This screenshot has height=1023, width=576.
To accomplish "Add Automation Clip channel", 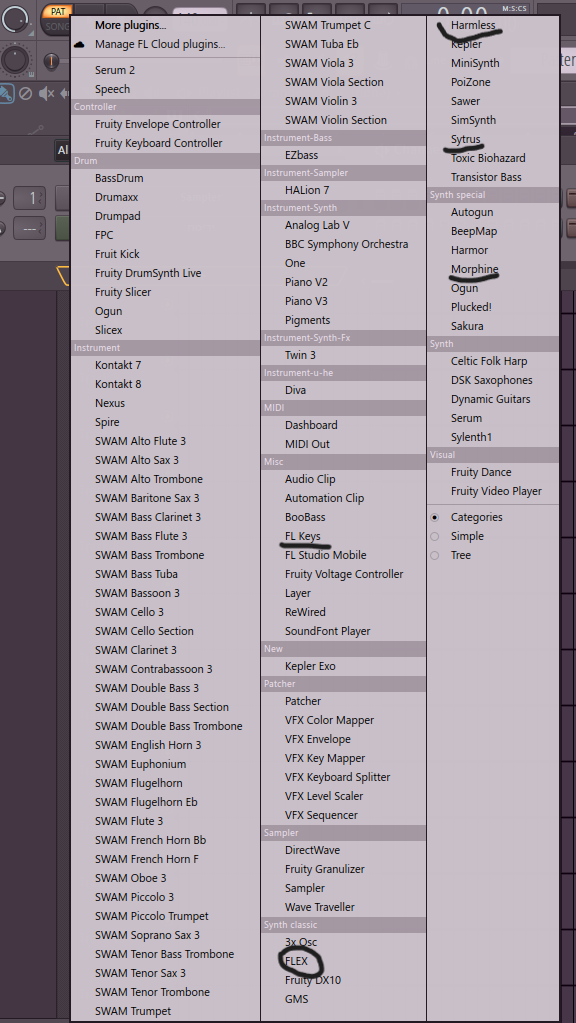I will (x=324, y=498).
